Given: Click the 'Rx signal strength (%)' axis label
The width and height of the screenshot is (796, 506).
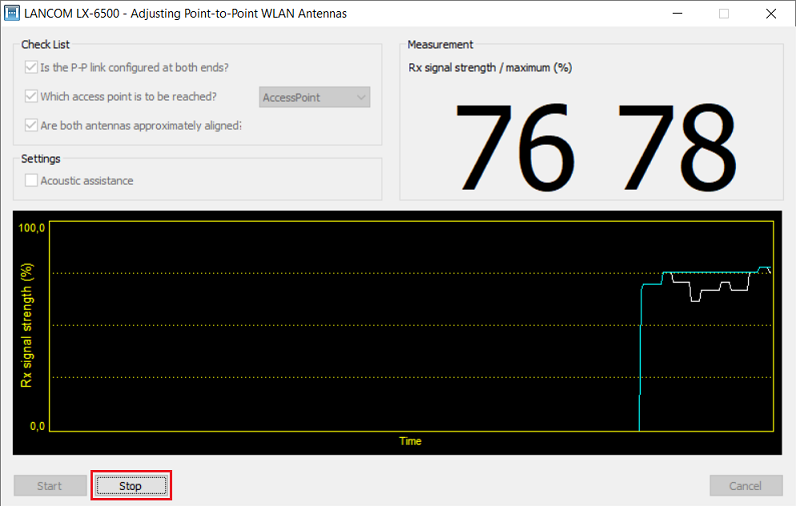Looking at the screenshot, I should 28,326.
